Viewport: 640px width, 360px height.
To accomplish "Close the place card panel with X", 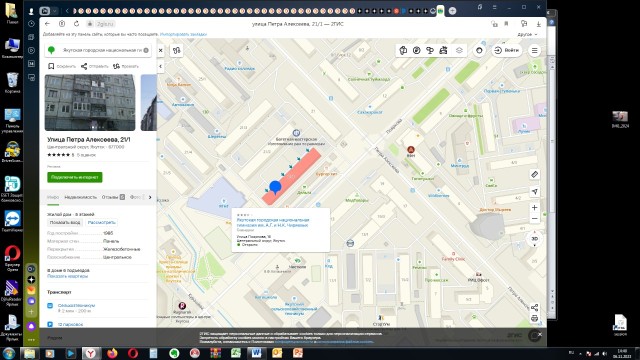I will pos(160,50).
